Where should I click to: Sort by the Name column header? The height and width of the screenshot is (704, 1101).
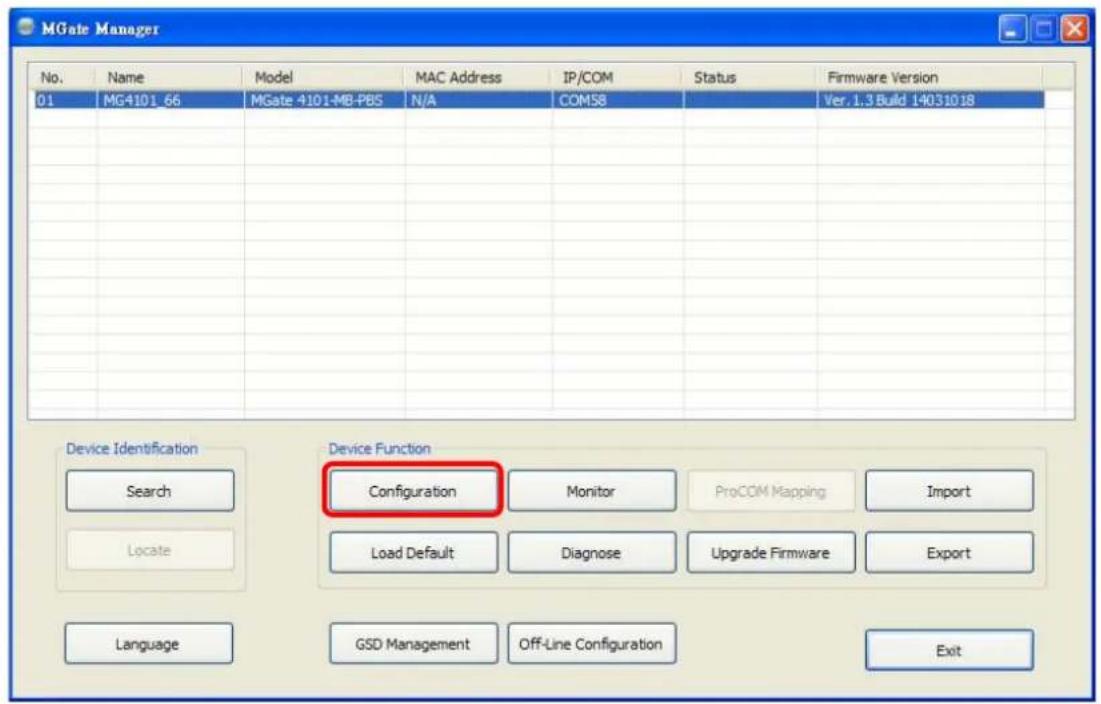click(x=169, y=77)
